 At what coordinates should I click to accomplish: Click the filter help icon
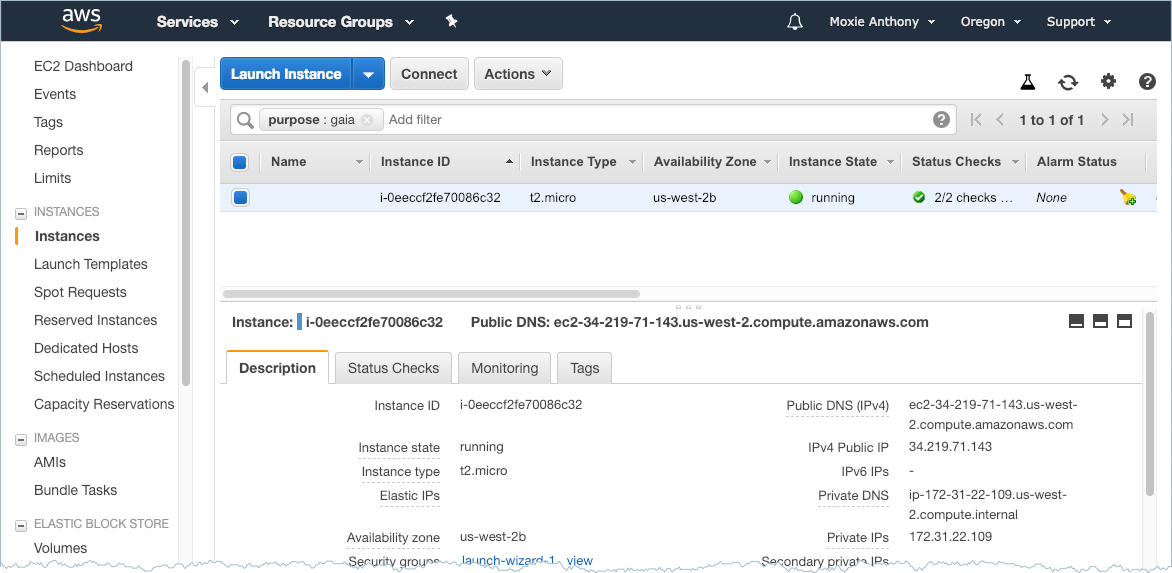click(941, 120)
